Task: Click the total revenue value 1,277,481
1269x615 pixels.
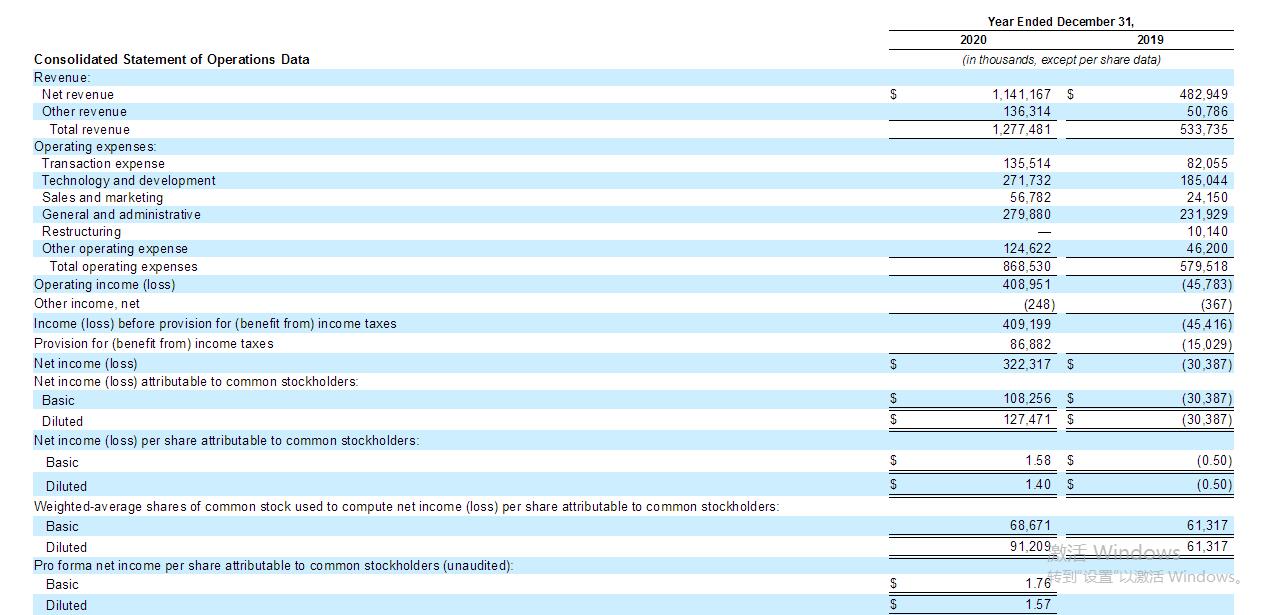Action: tap(1022, 130)
